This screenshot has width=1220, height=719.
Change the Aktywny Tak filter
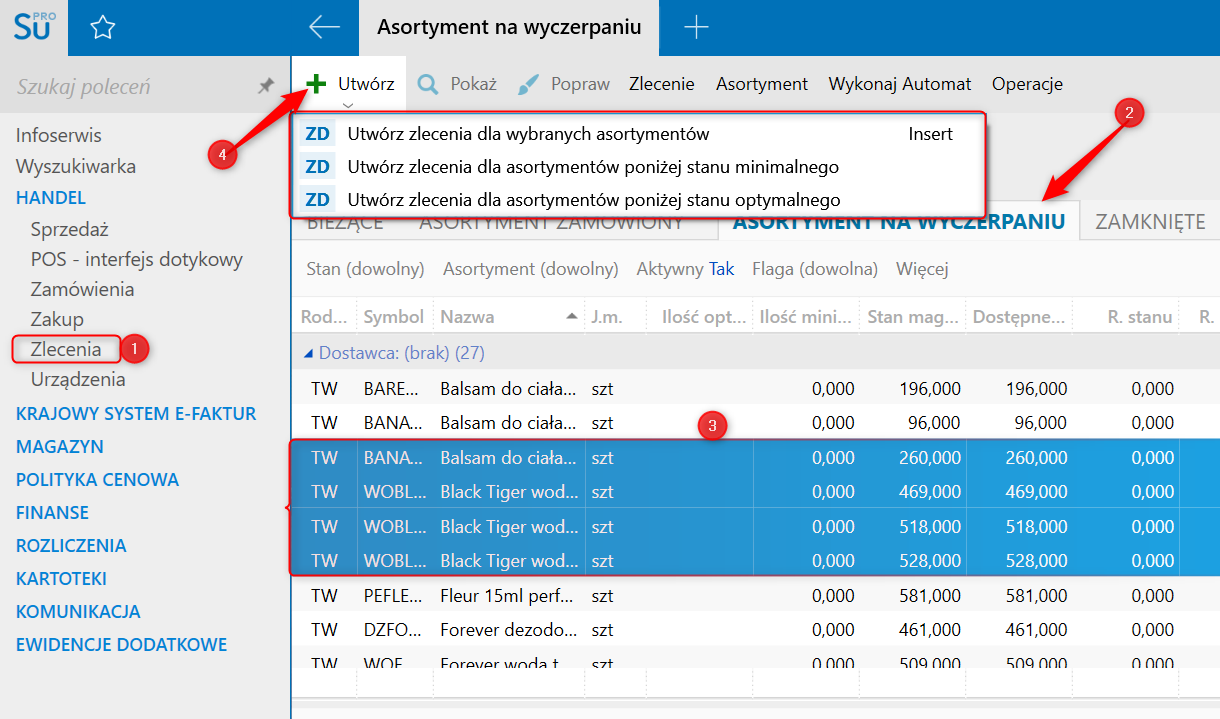pyautogui.click(x=685, y=269)
